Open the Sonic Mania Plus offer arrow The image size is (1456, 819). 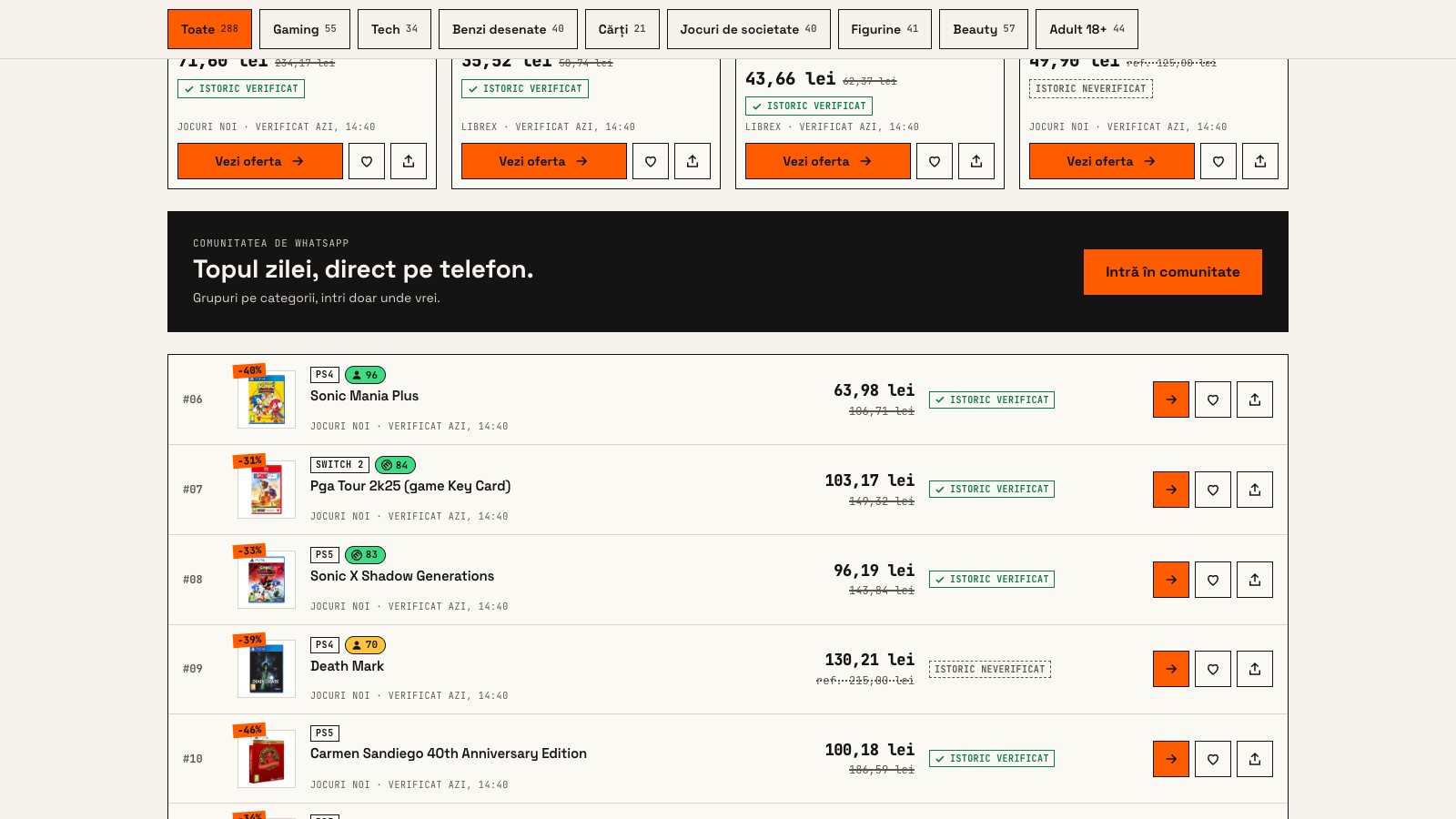pos(1171,399)
